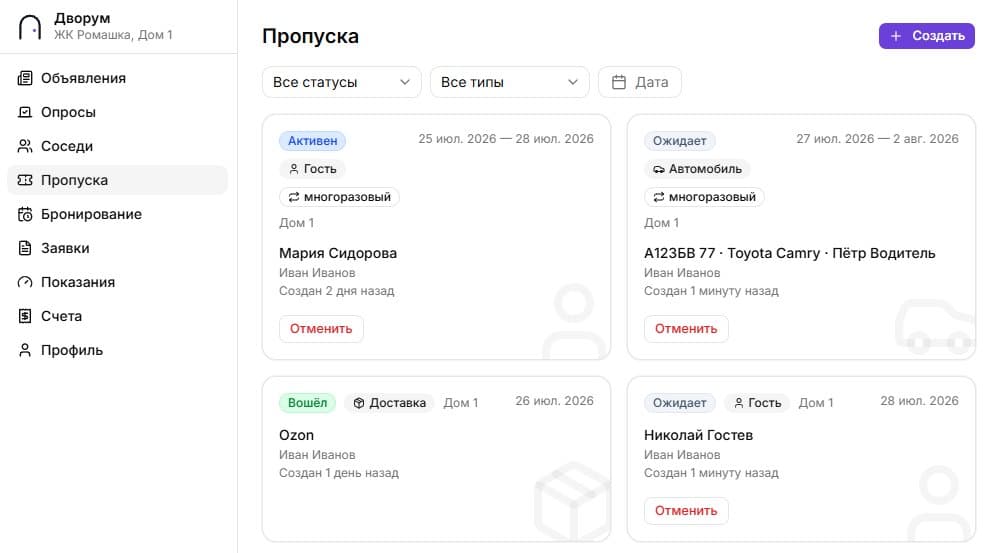Click car icon in the Автомобиль tag
This screenshot has height=553, width=994.
659,169
